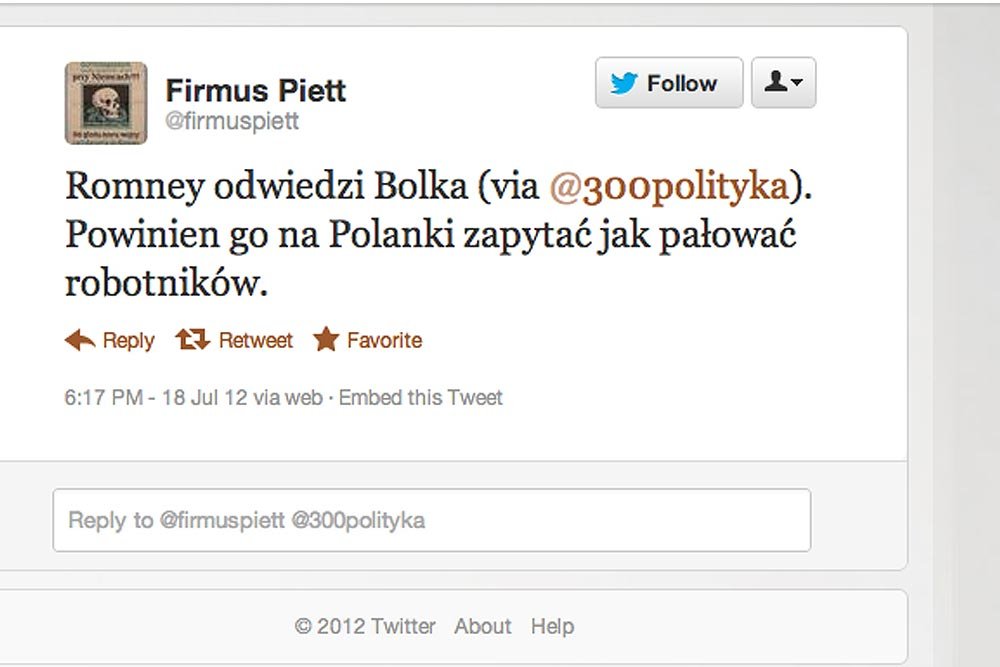Open the @300polityka mention in the tweet
The width and height of the screenshot is (1000, 667).
[669, 187]
